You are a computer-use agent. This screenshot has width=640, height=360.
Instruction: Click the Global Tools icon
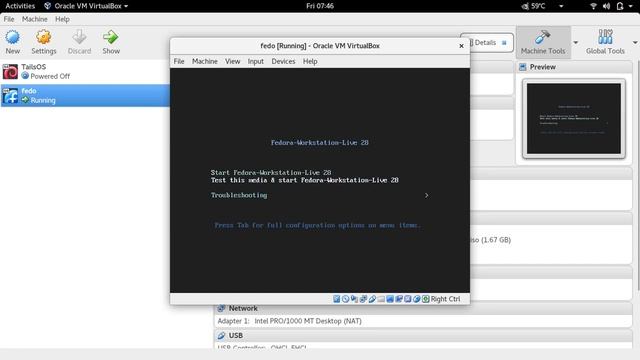point(605,37)
